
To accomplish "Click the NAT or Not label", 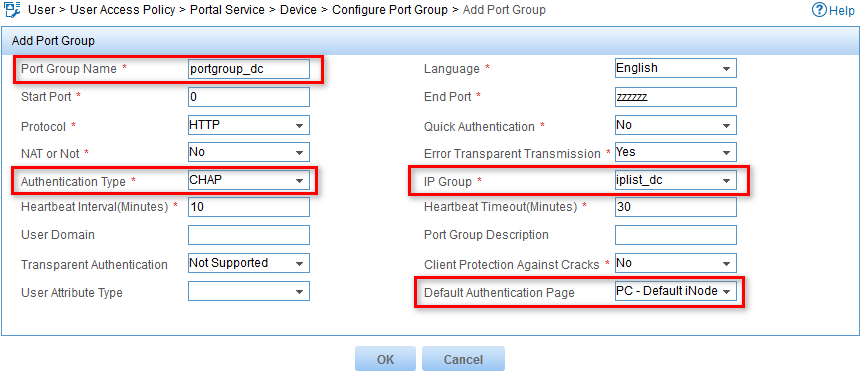I will click(x=50, y=154).
